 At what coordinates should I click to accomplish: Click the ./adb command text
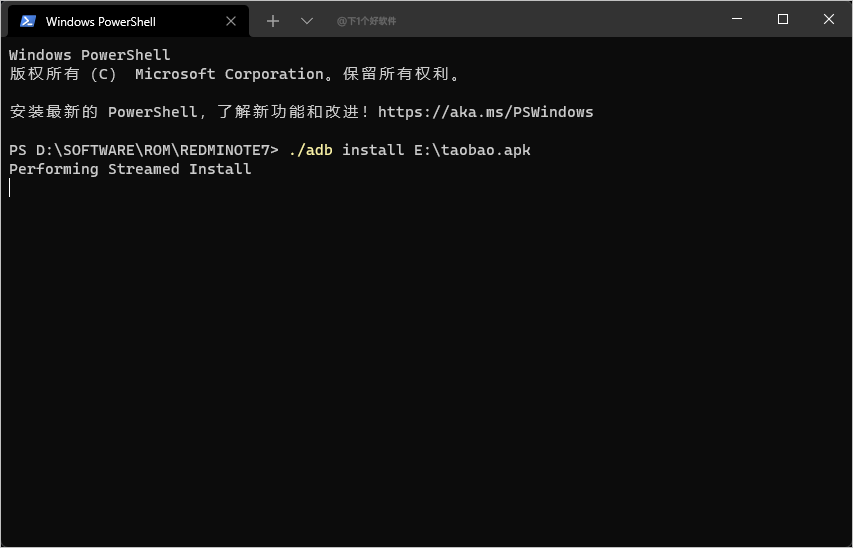[310, 150]
